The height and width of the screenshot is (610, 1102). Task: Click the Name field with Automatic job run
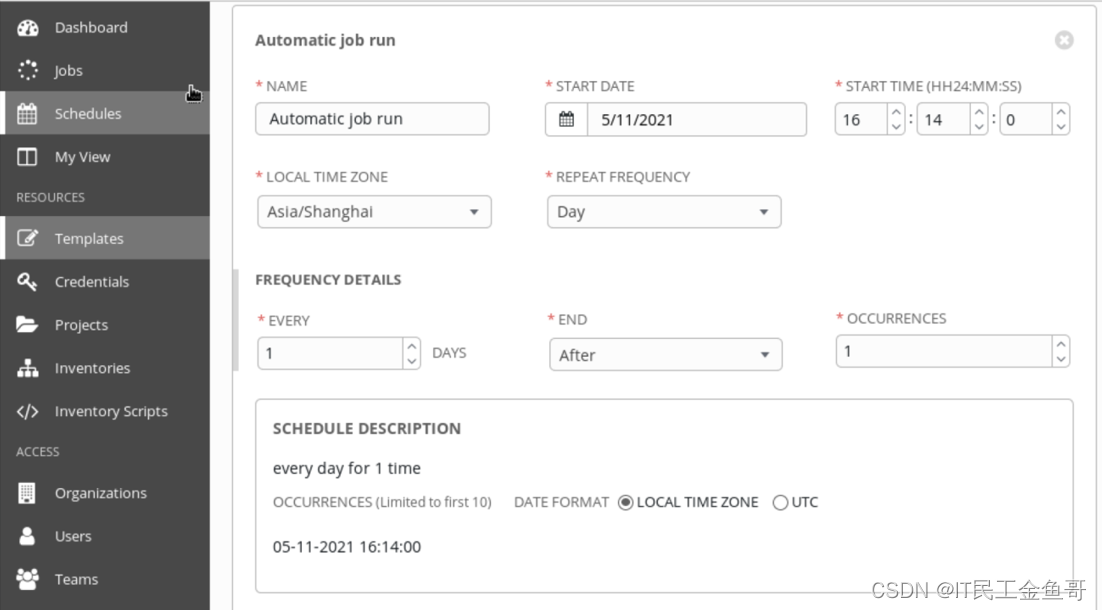tap(372, 119)
